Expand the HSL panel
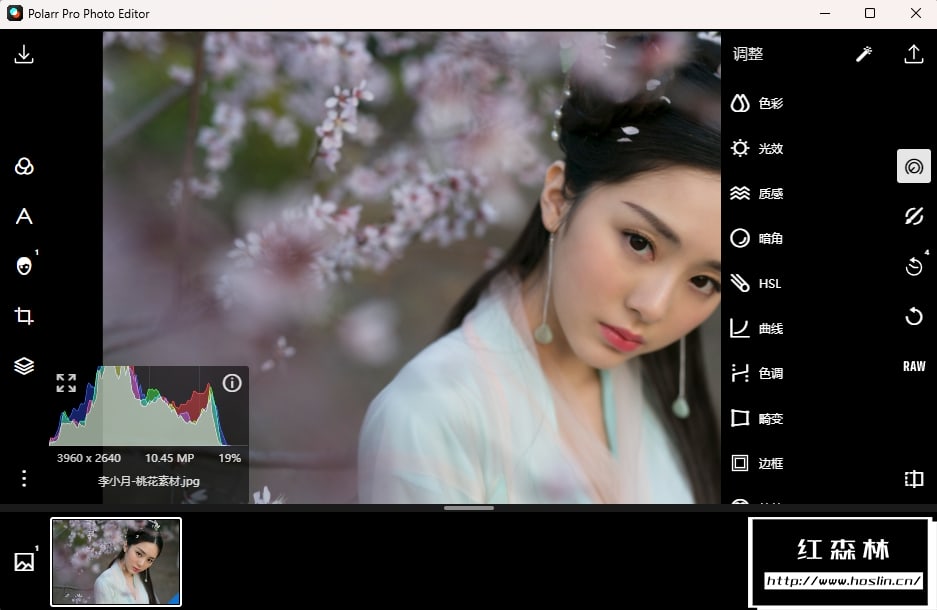 756,283
